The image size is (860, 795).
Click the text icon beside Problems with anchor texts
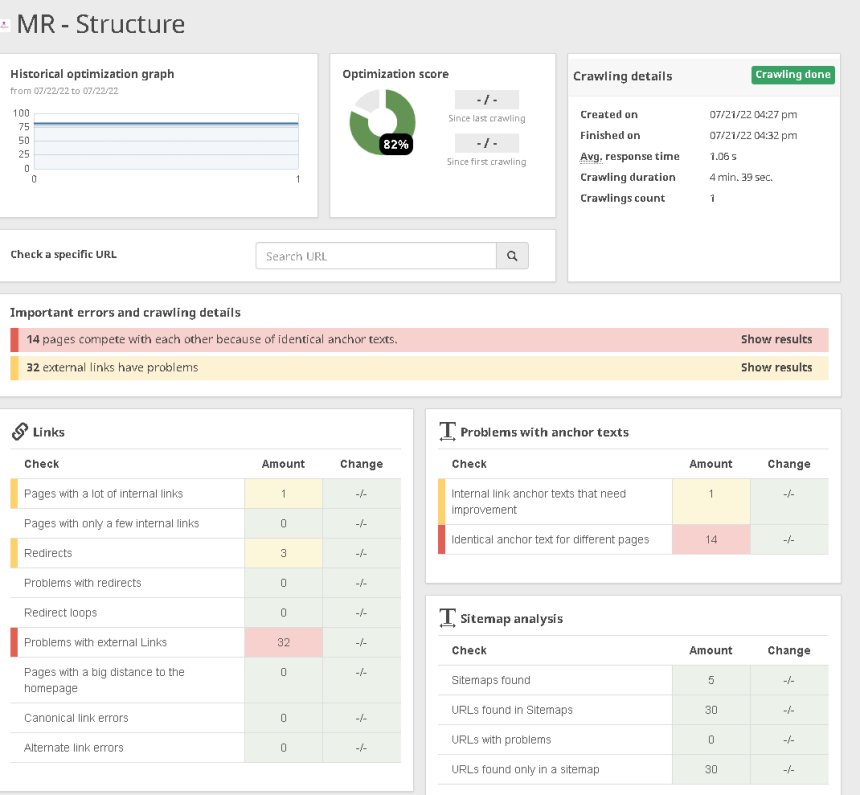click(447, 432)
